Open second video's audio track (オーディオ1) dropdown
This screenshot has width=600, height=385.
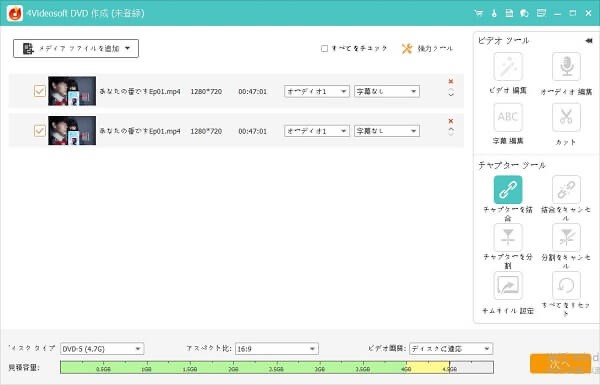(x=316, y=131)
